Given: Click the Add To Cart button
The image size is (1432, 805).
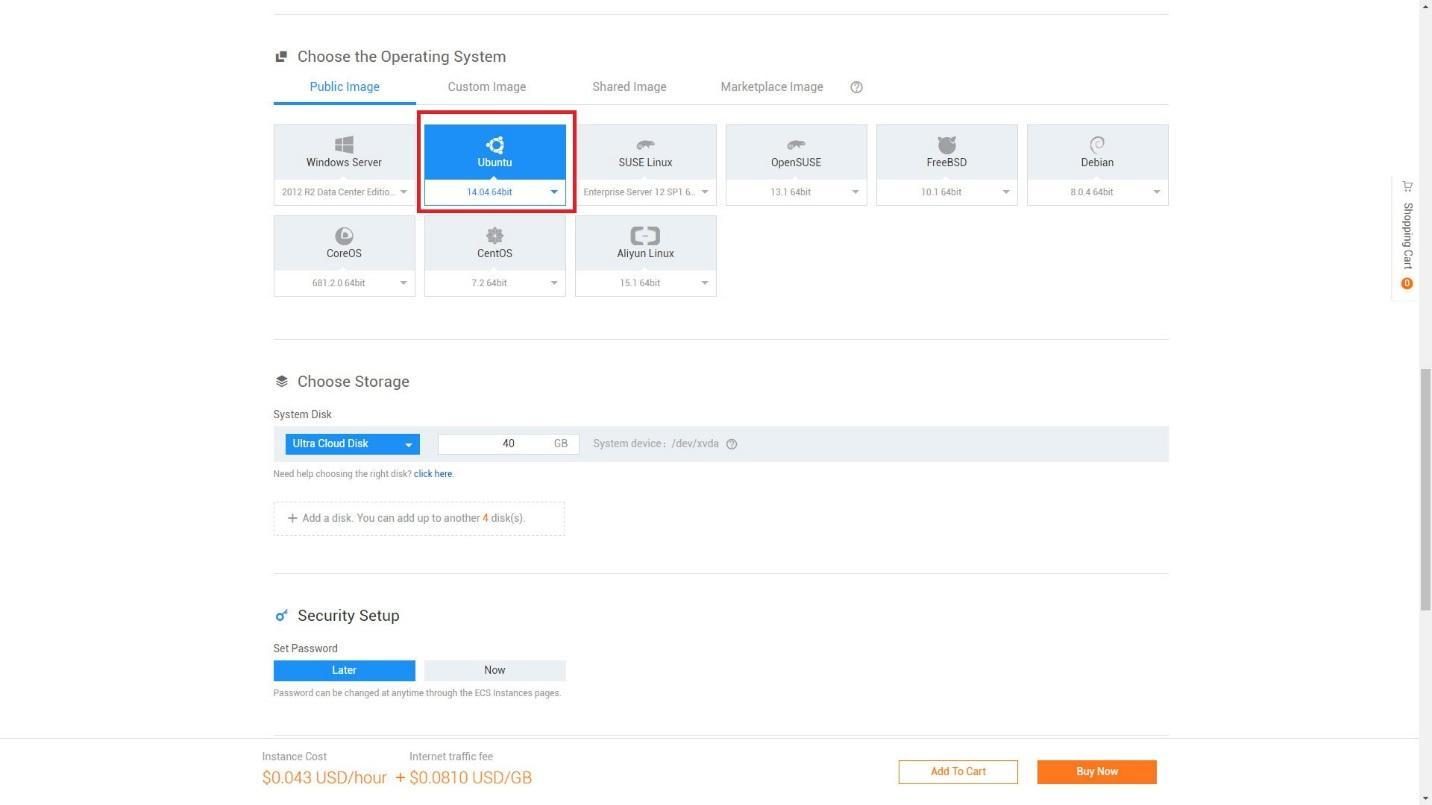Looking at the screenshot, I should (x=958, y=771).
